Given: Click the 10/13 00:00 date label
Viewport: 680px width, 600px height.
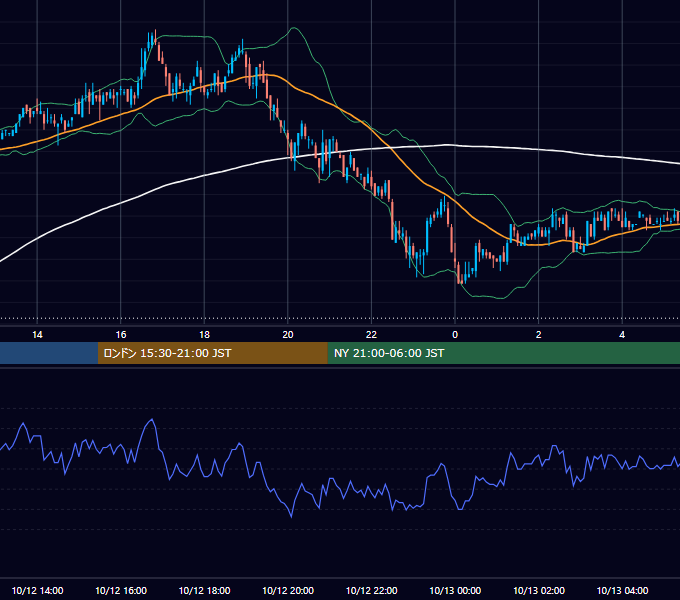Looking at the screenshot, I should click(x=455, y=590).
